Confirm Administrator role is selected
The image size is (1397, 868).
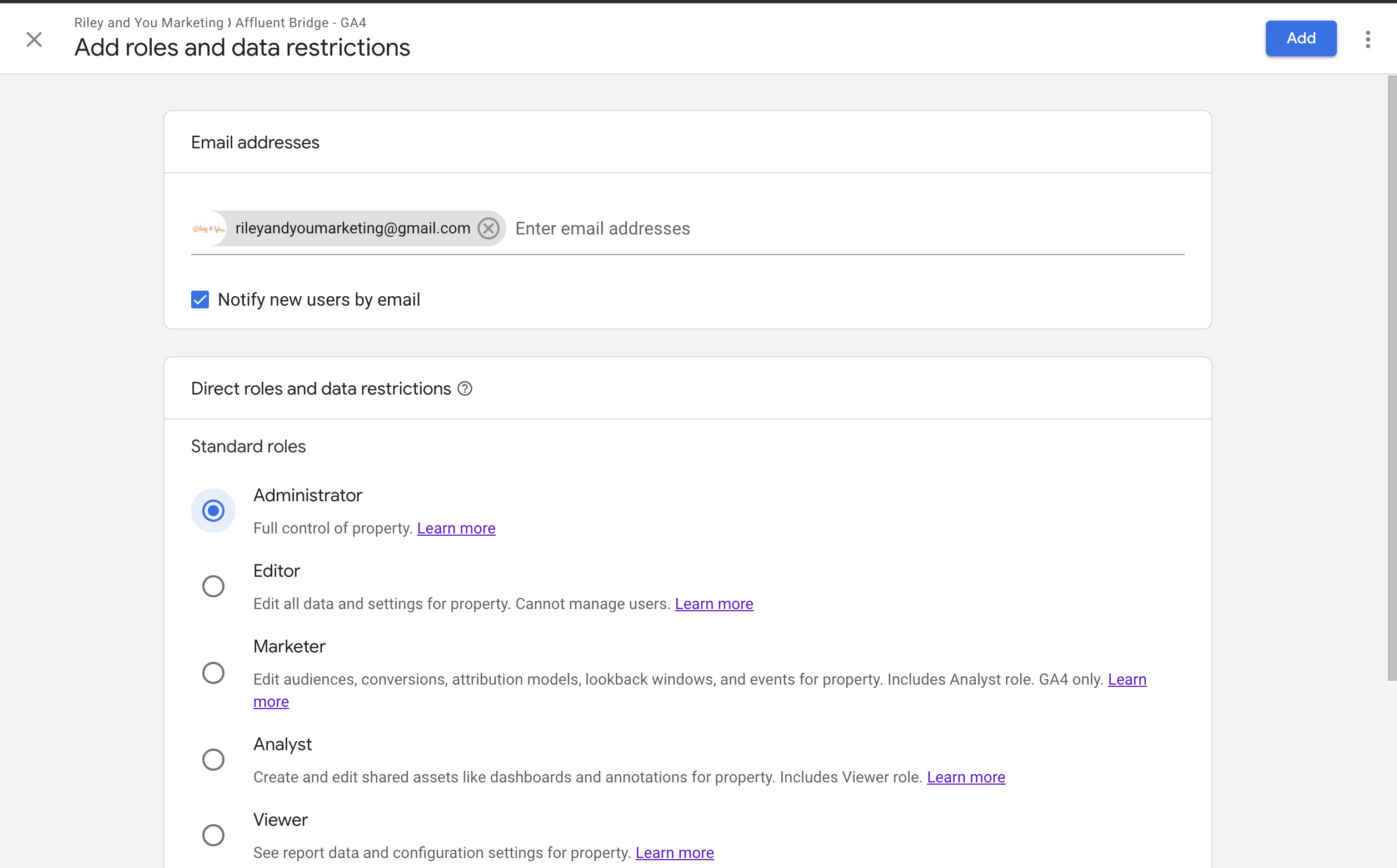[x=213, y=510]
